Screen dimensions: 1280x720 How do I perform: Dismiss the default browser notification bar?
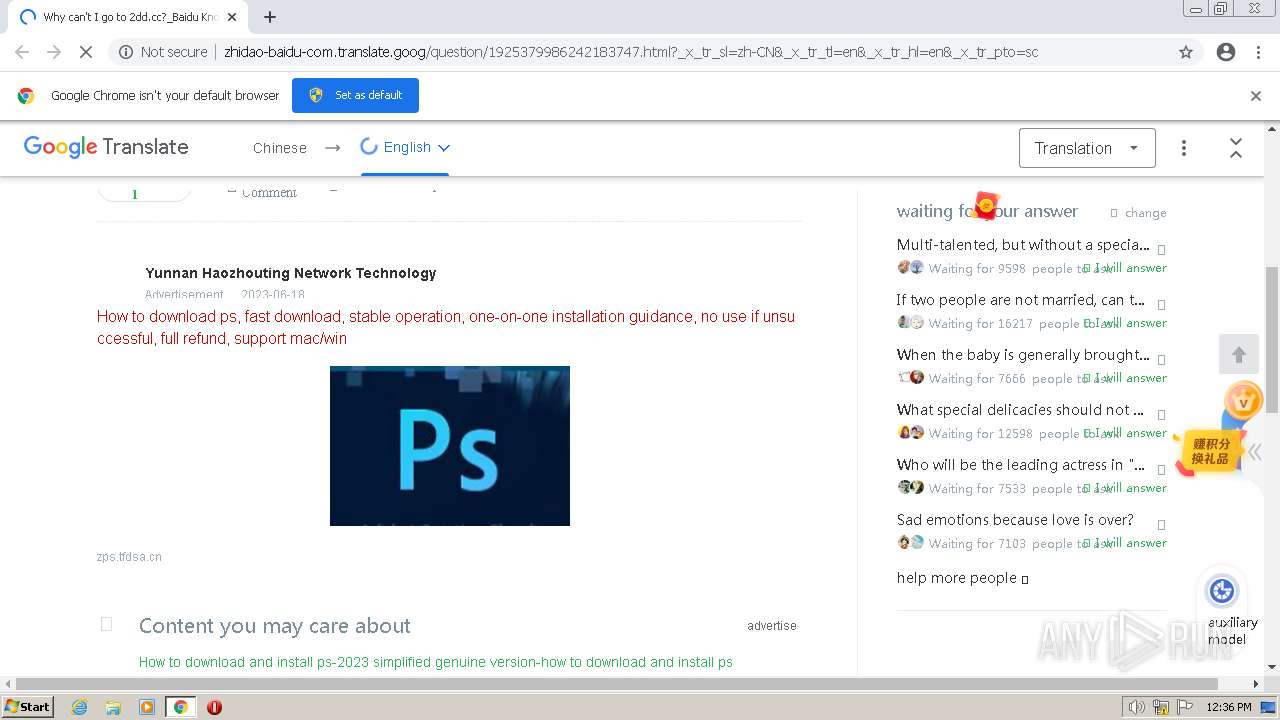tap(1256, 96)
